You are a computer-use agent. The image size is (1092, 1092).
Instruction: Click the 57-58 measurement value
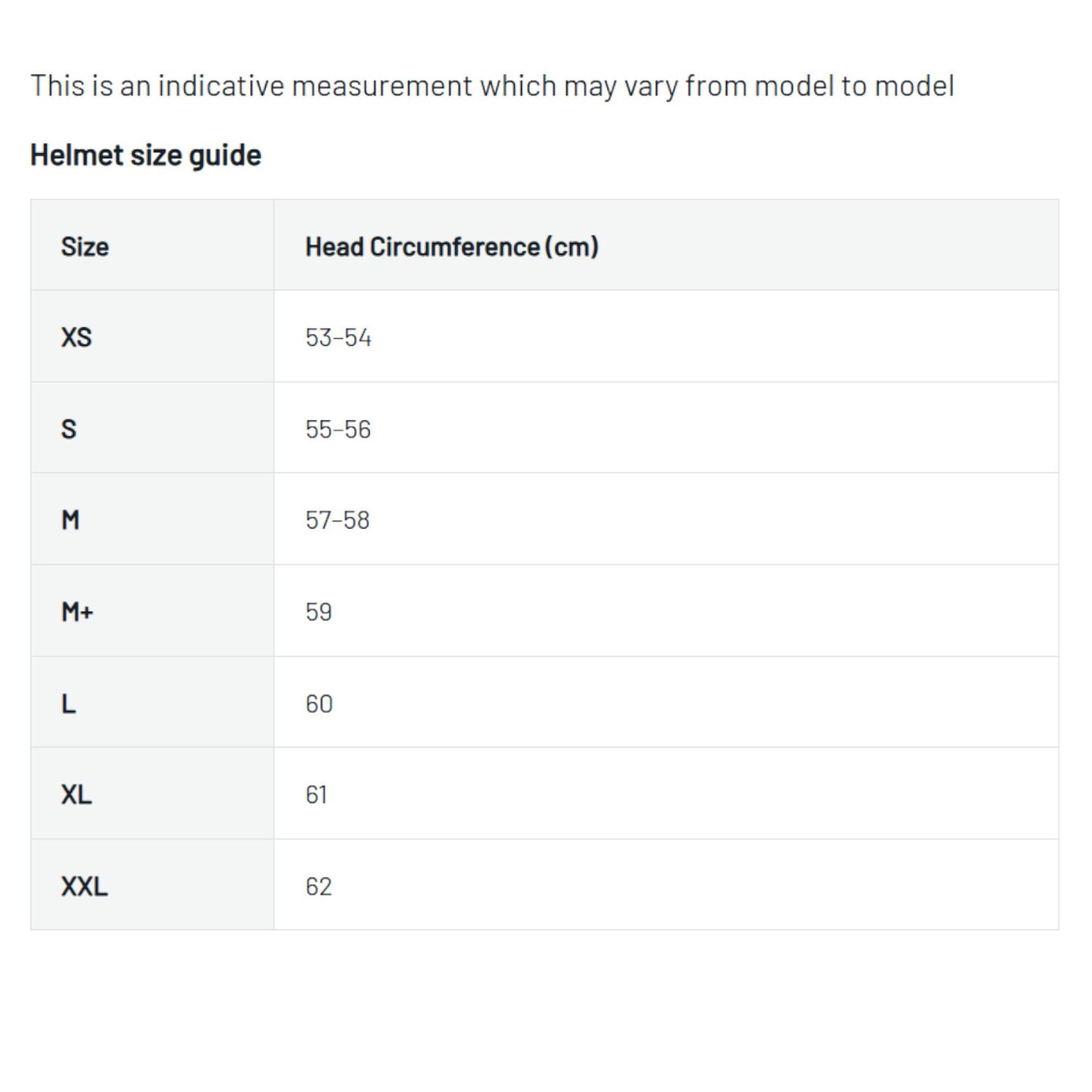[x=337, y=520]
